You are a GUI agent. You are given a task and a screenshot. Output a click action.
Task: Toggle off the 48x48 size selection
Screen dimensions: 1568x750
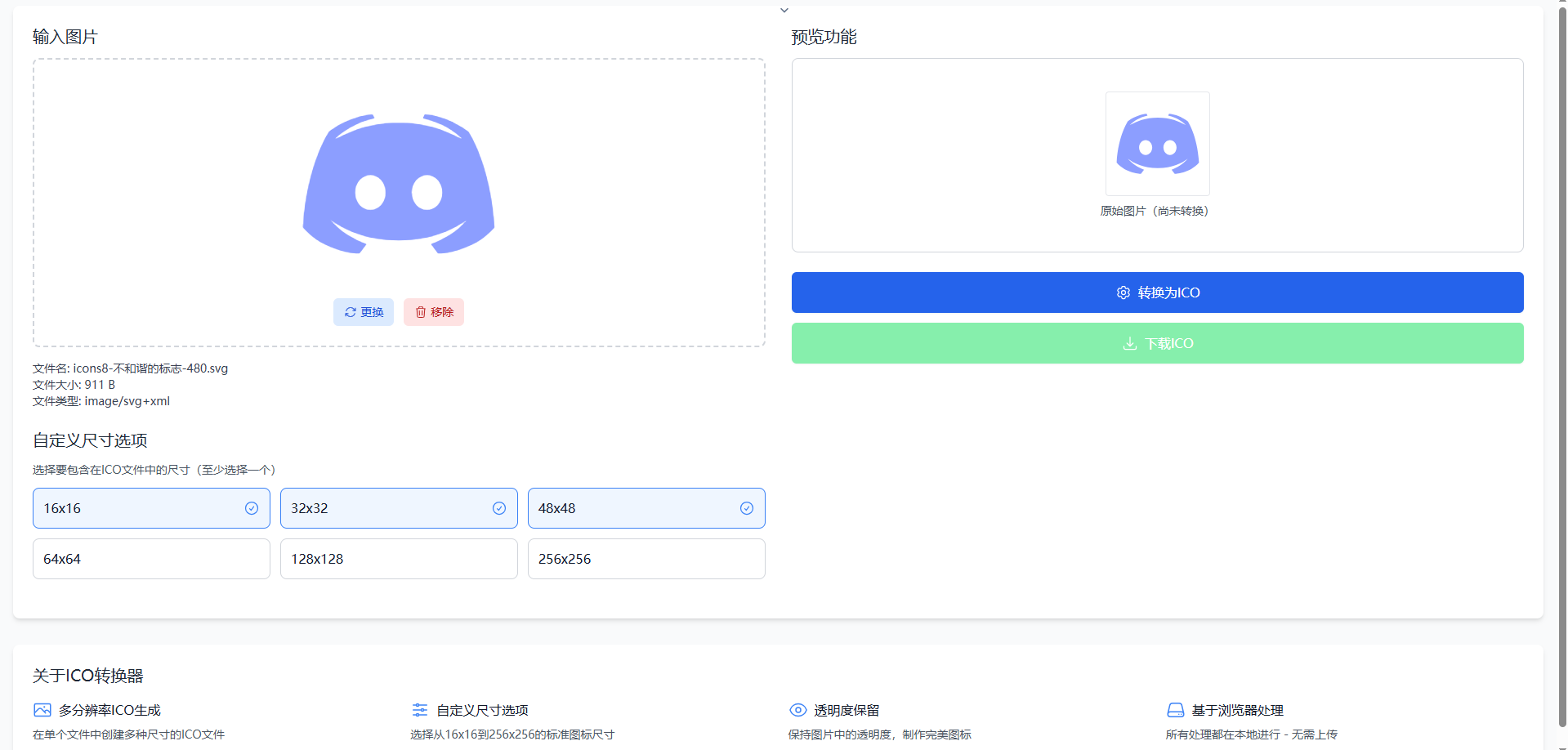(x=746, y=507)
